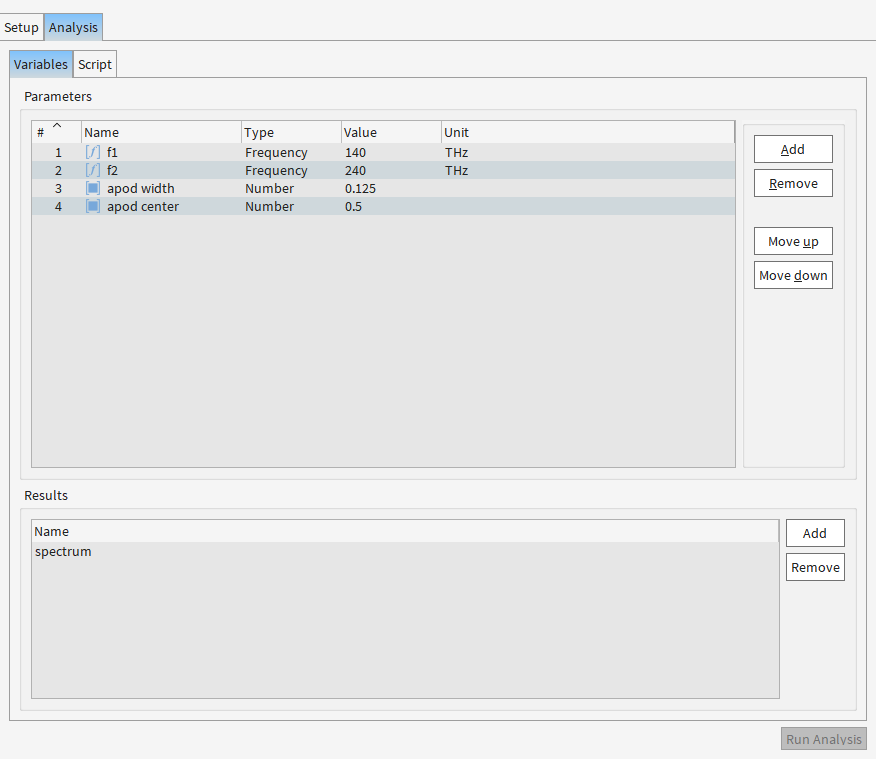Click the Frequency type cell for f2

(276, 170)
